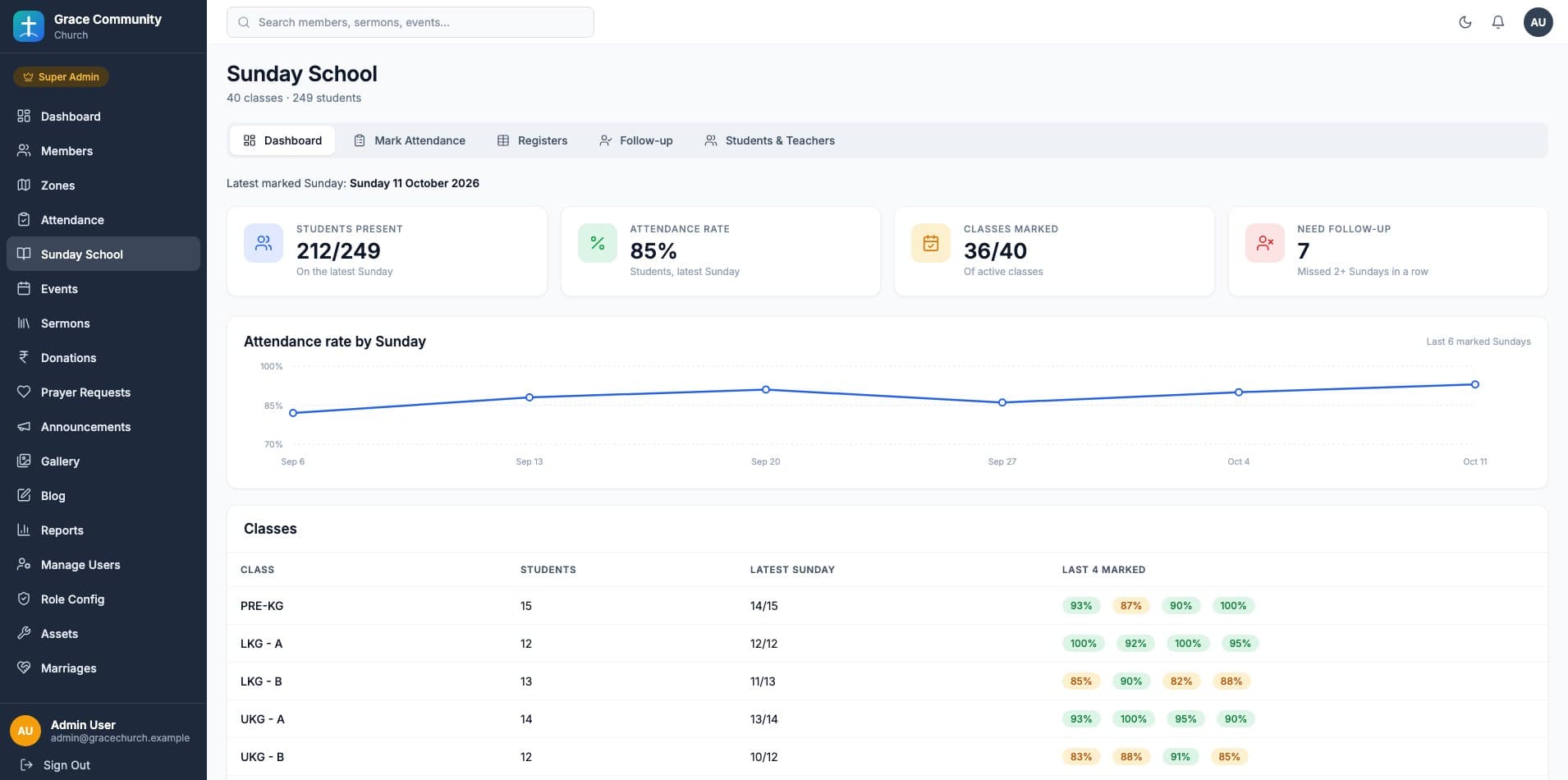Open AU user avatar in top bar
1568x780 pixels.
pos(1538,22)
